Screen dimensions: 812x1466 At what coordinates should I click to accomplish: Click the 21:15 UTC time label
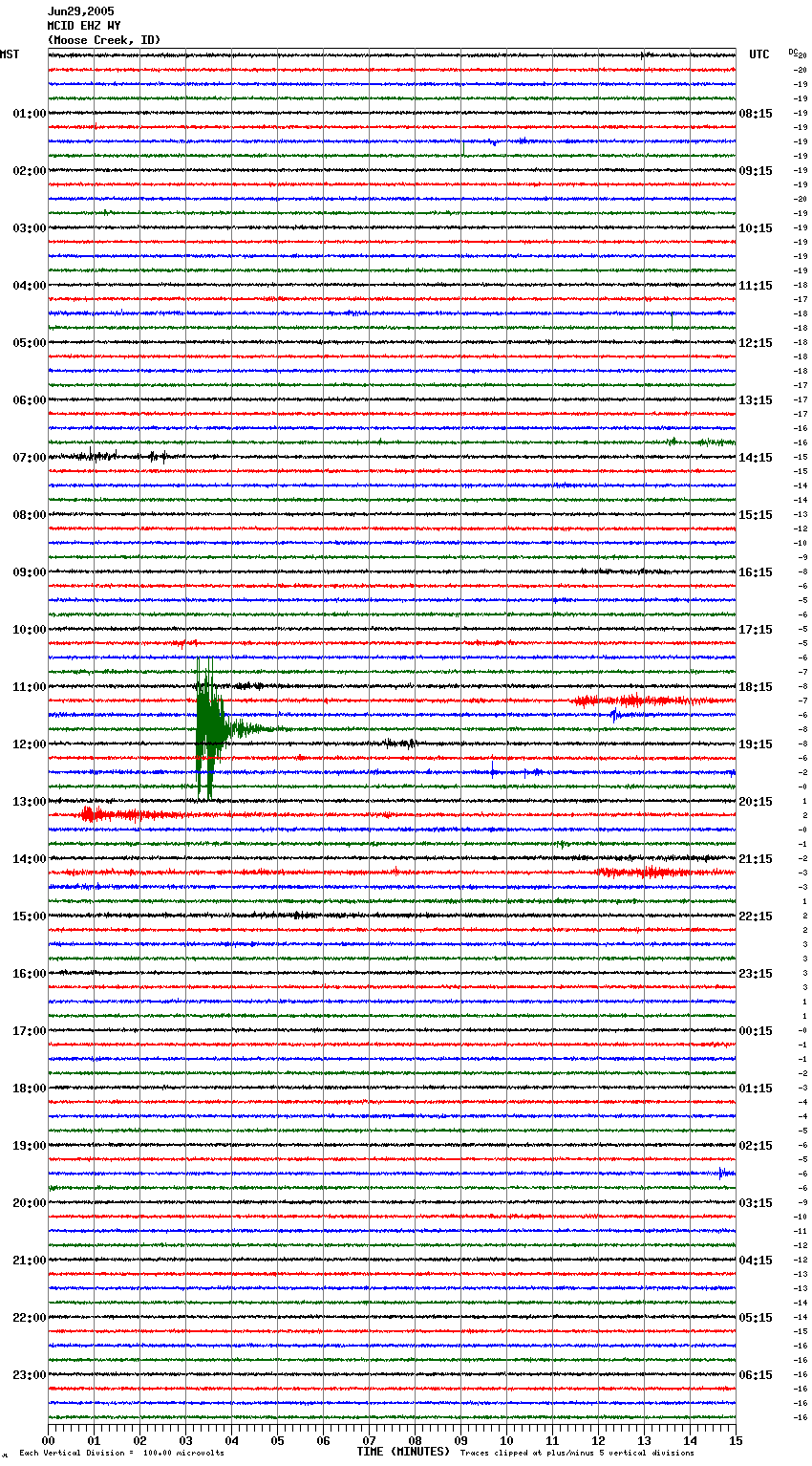coord(756,859)
